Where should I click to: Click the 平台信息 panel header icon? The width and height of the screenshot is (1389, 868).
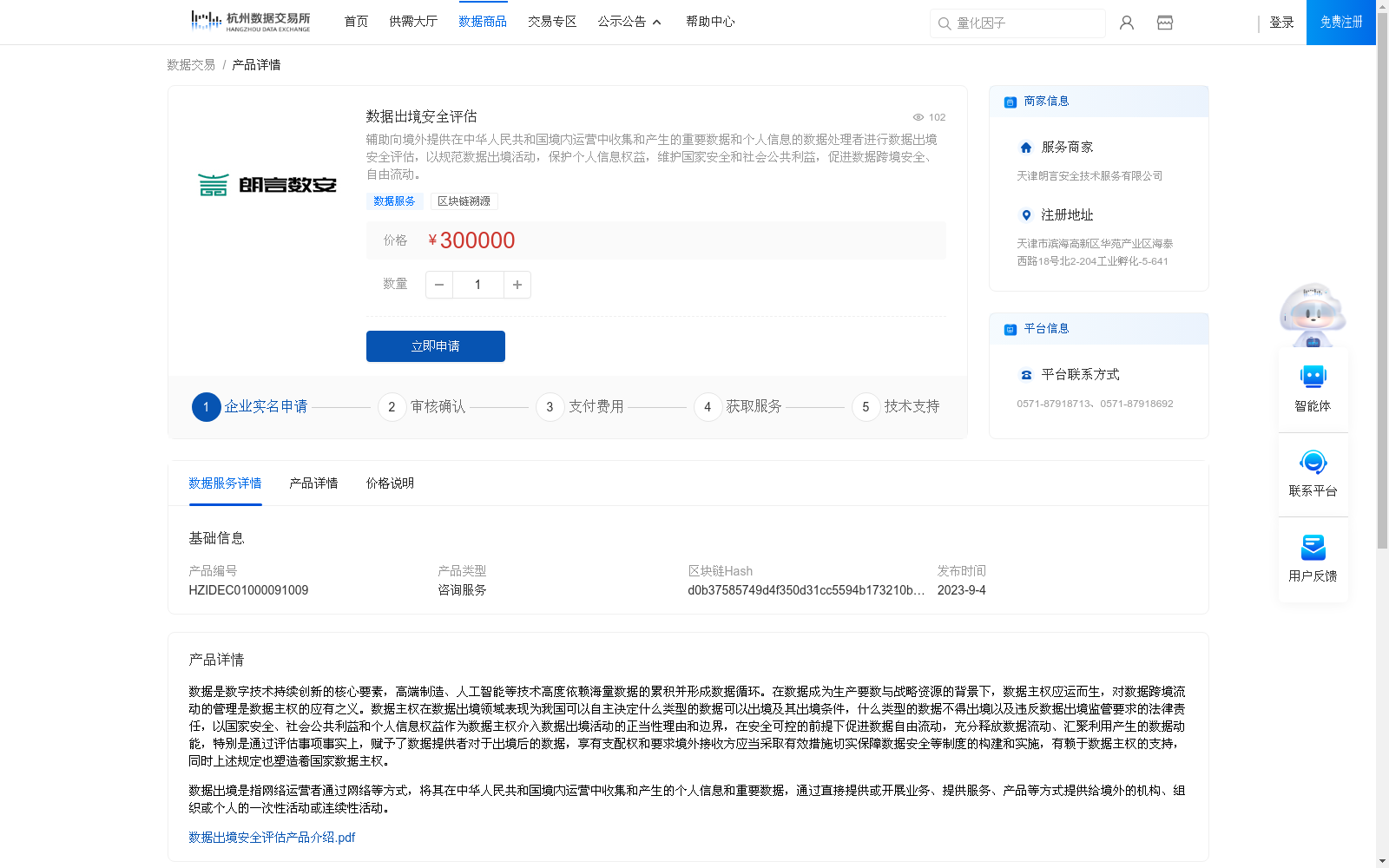[1010, 329]
